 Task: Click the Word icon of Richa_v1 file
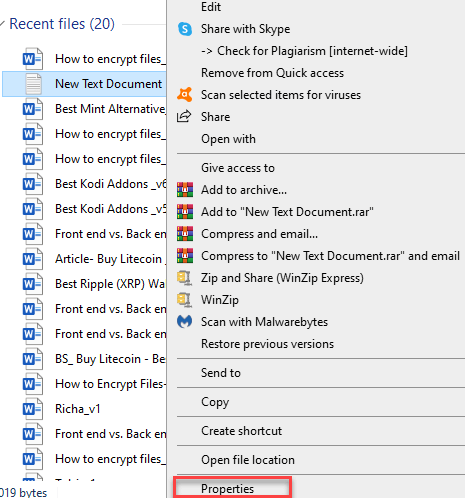coord(33,409)
